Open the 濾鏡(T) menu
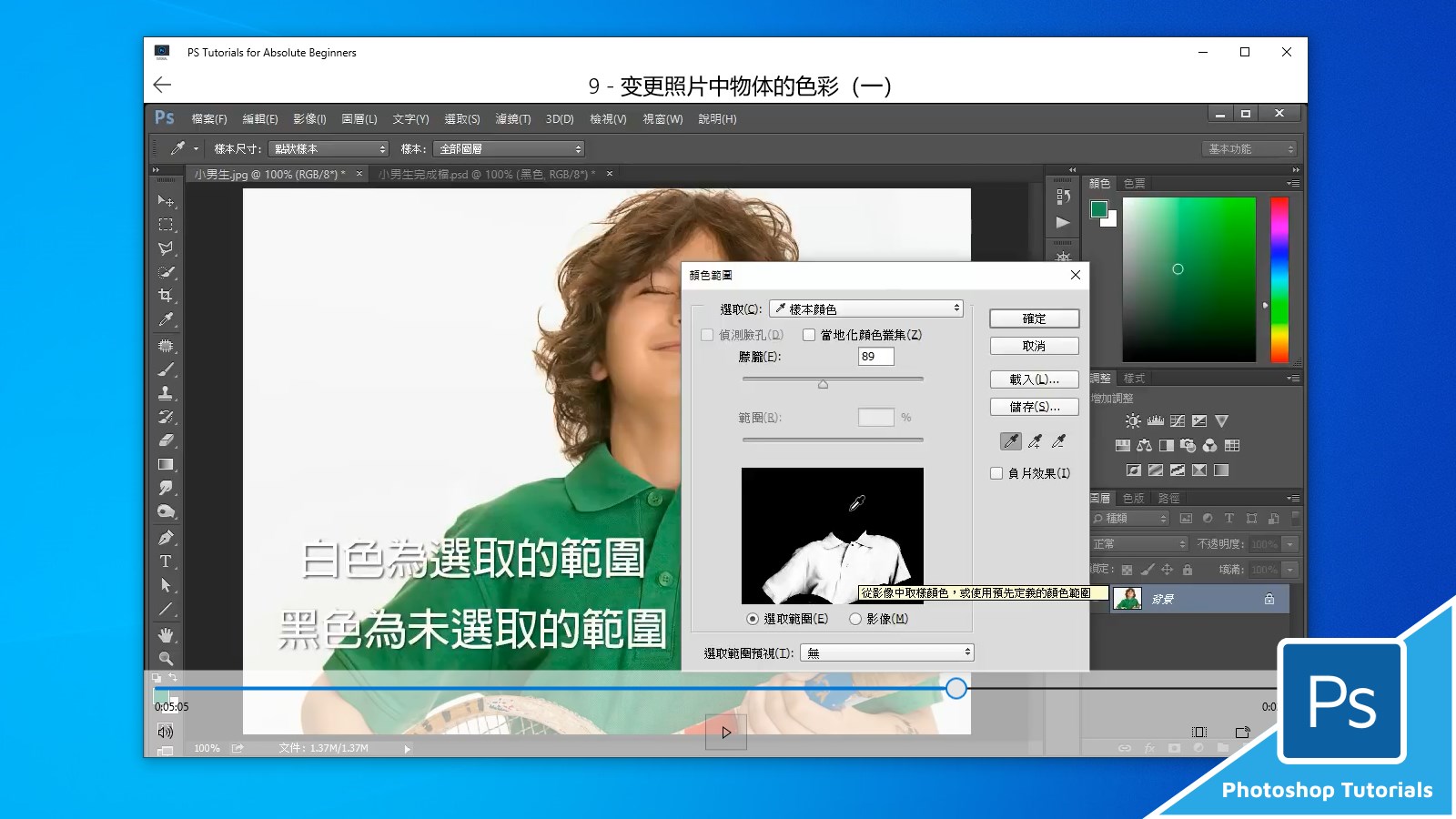The width and height of the screenshot is (1456, 819). [x=513, y=119]
